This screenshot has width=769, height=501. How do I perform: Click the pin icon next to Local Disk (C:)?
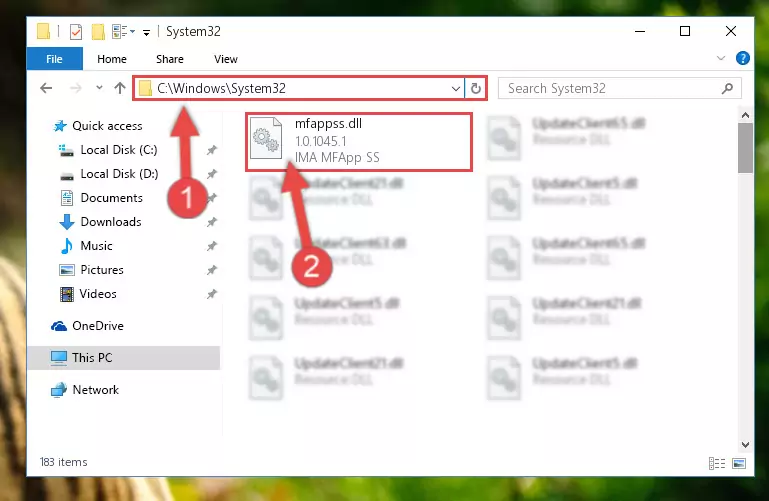click(211, 150)
